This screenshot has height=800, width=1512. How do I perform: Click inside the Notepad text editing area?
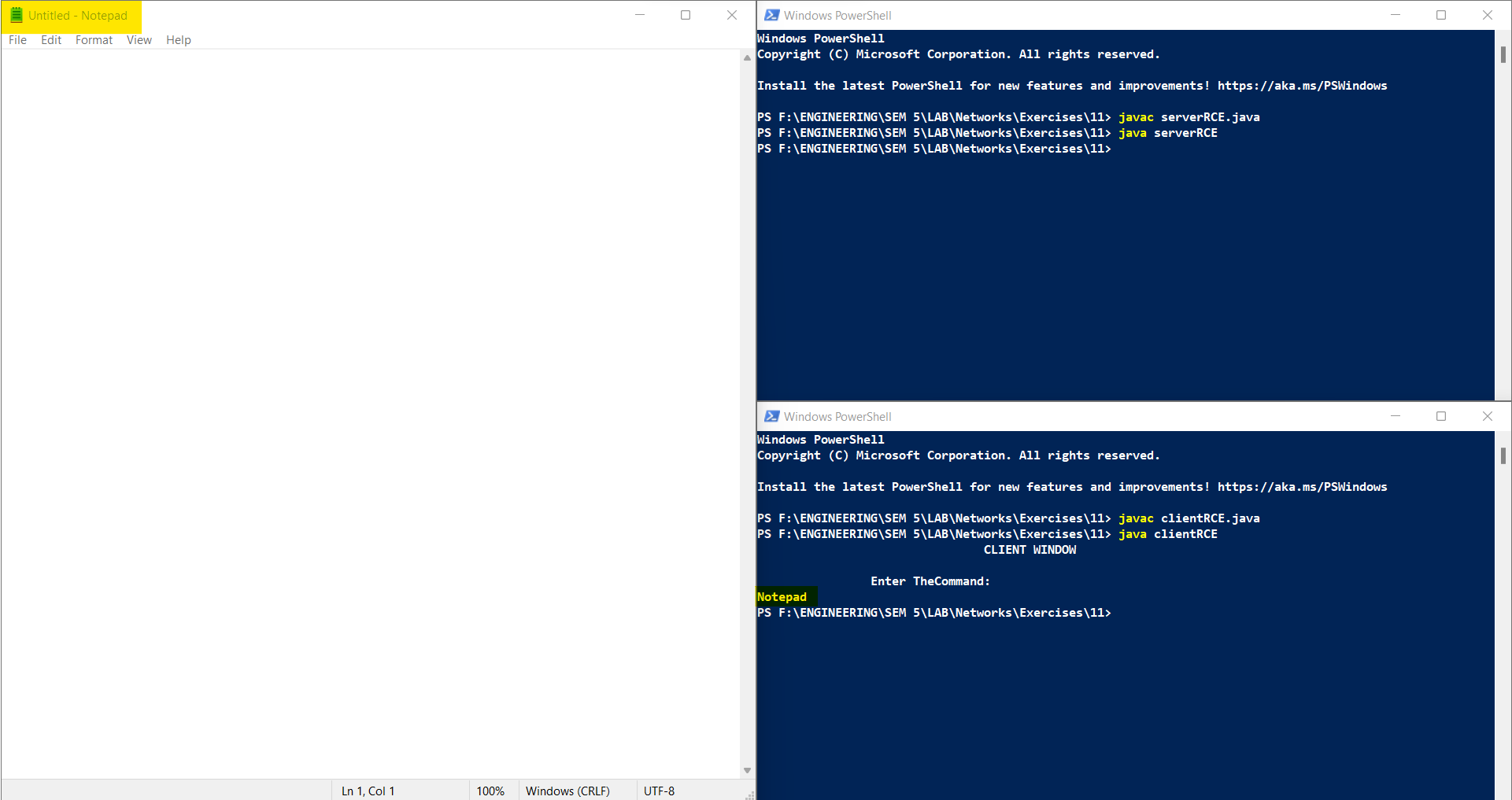tap(370, 413)
